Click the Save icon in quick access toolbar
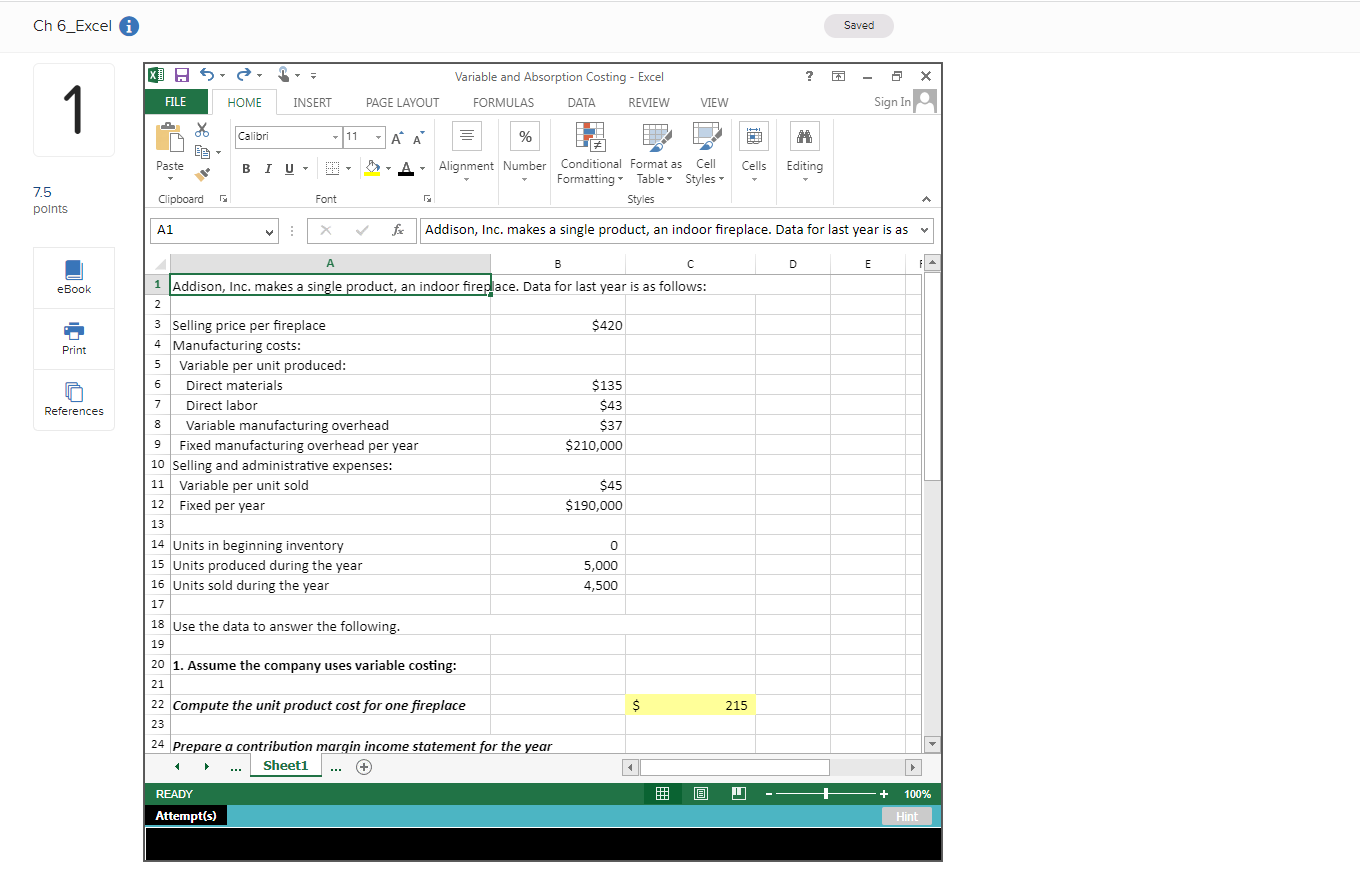Screen dimensions: 1360x872 tap(182, 75)
